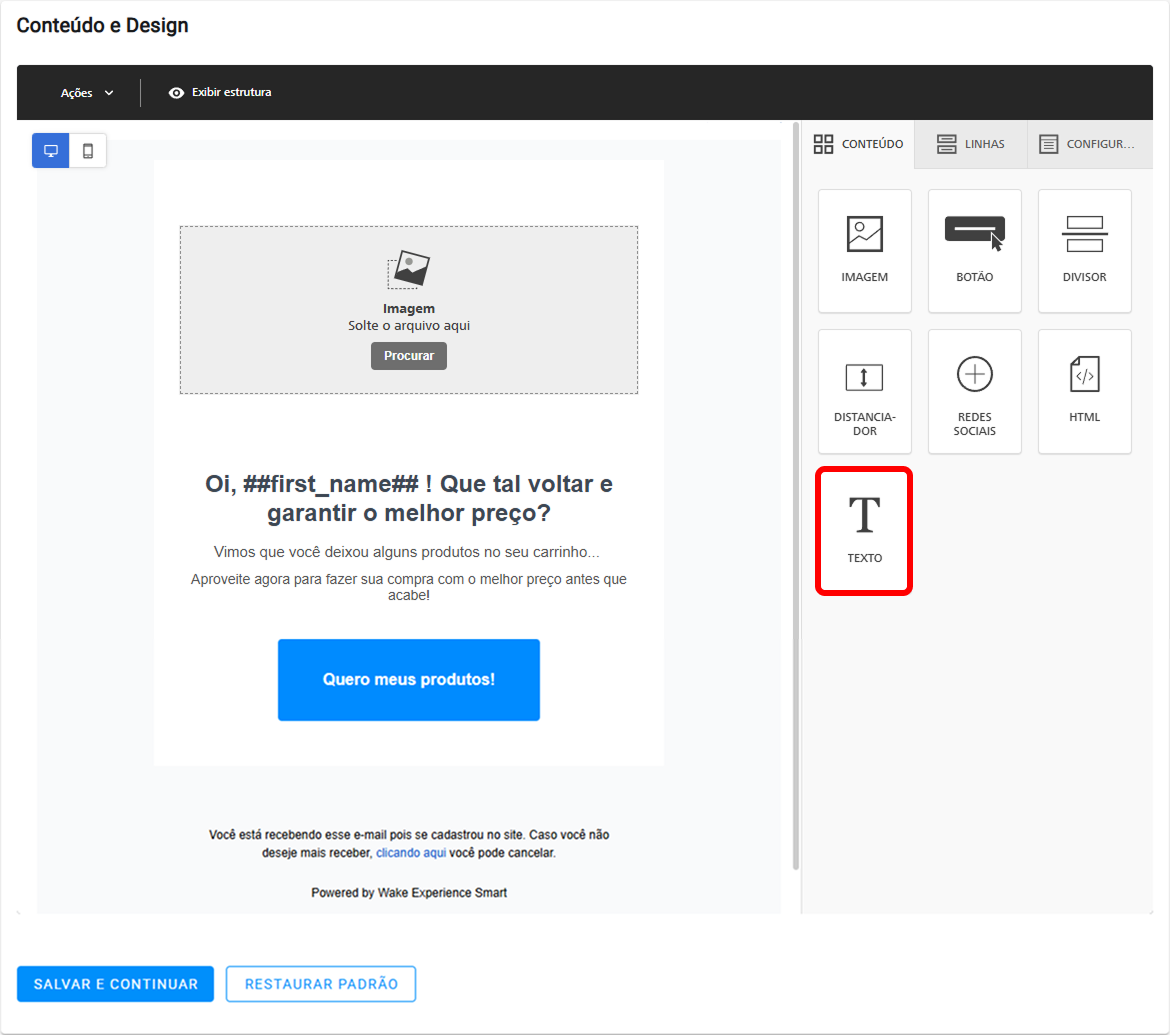This screenshot has height=1035, width=1170.
Task: Click Restaurar Padrão button
Action: coord(321,984)
